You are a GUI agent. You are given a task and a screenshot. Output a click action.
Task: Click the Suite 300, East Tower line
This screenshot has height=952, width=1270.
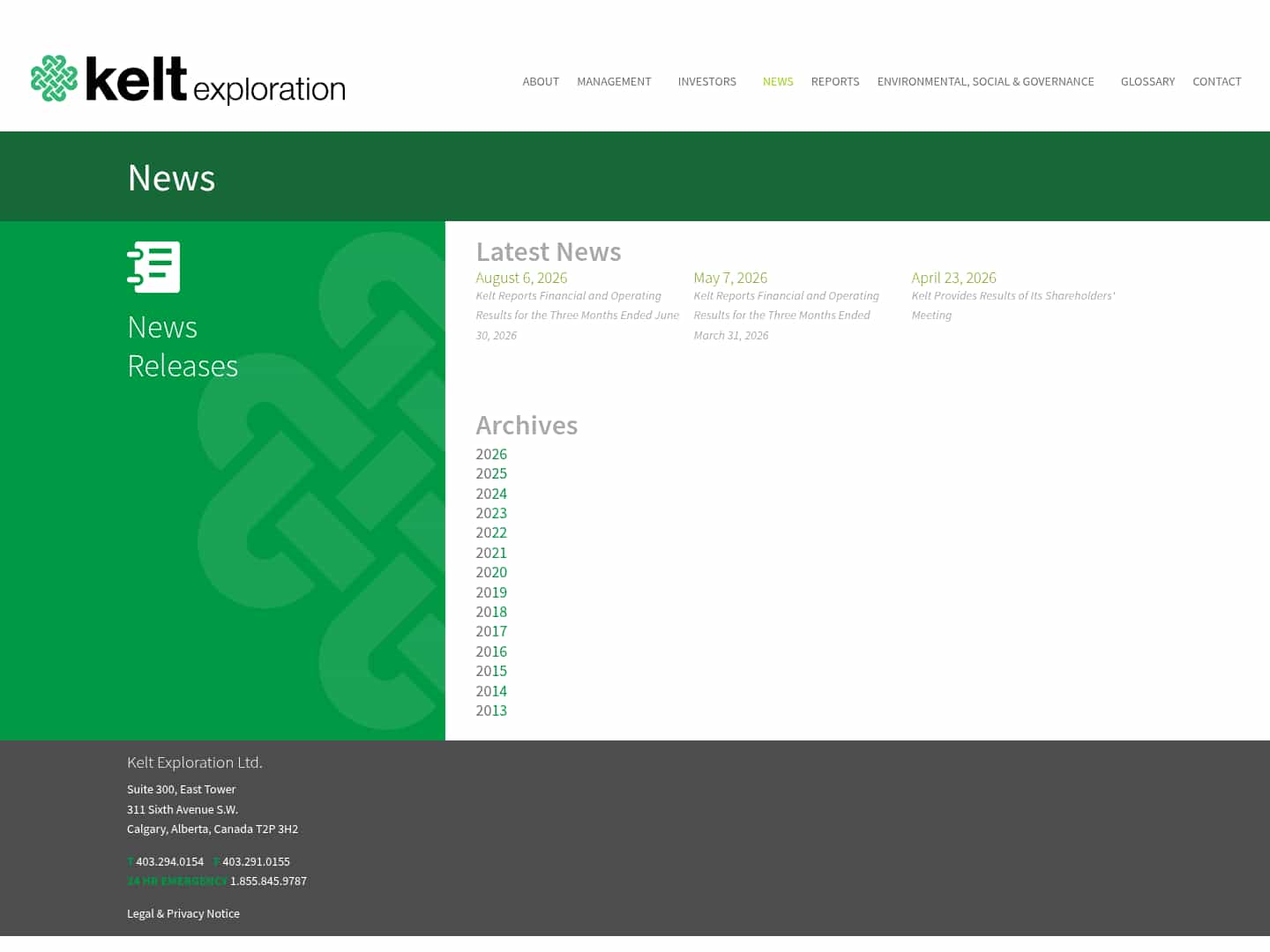(x=182, y=789)
